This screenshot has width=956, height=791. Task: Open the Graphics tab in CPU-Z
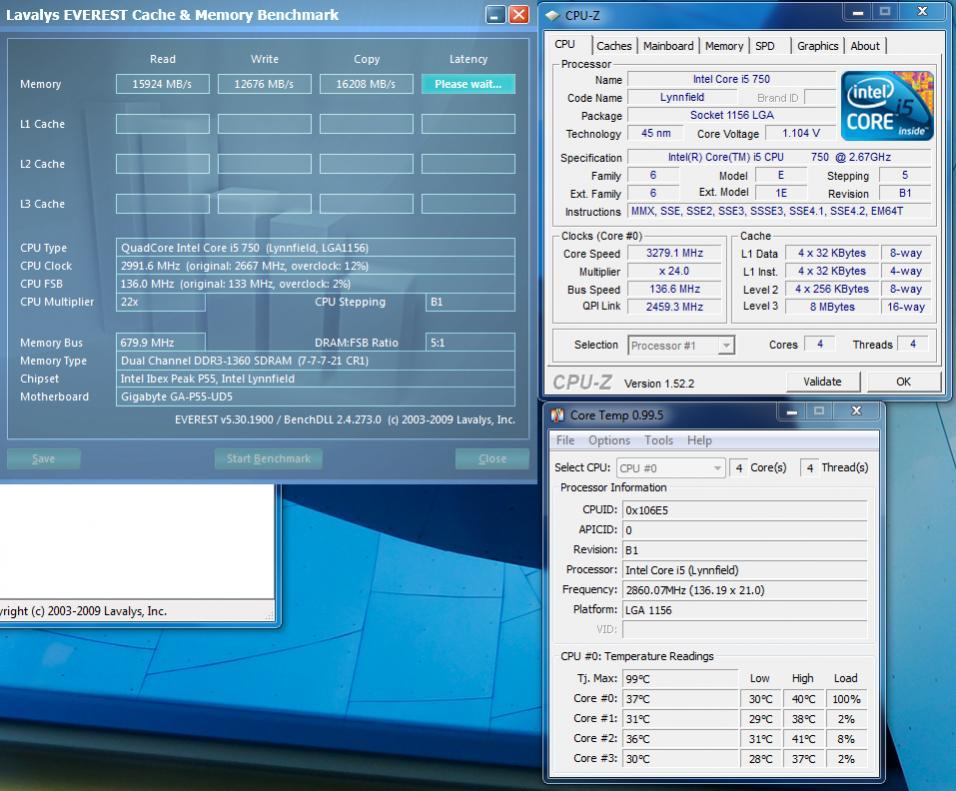(x=817, y=46)
